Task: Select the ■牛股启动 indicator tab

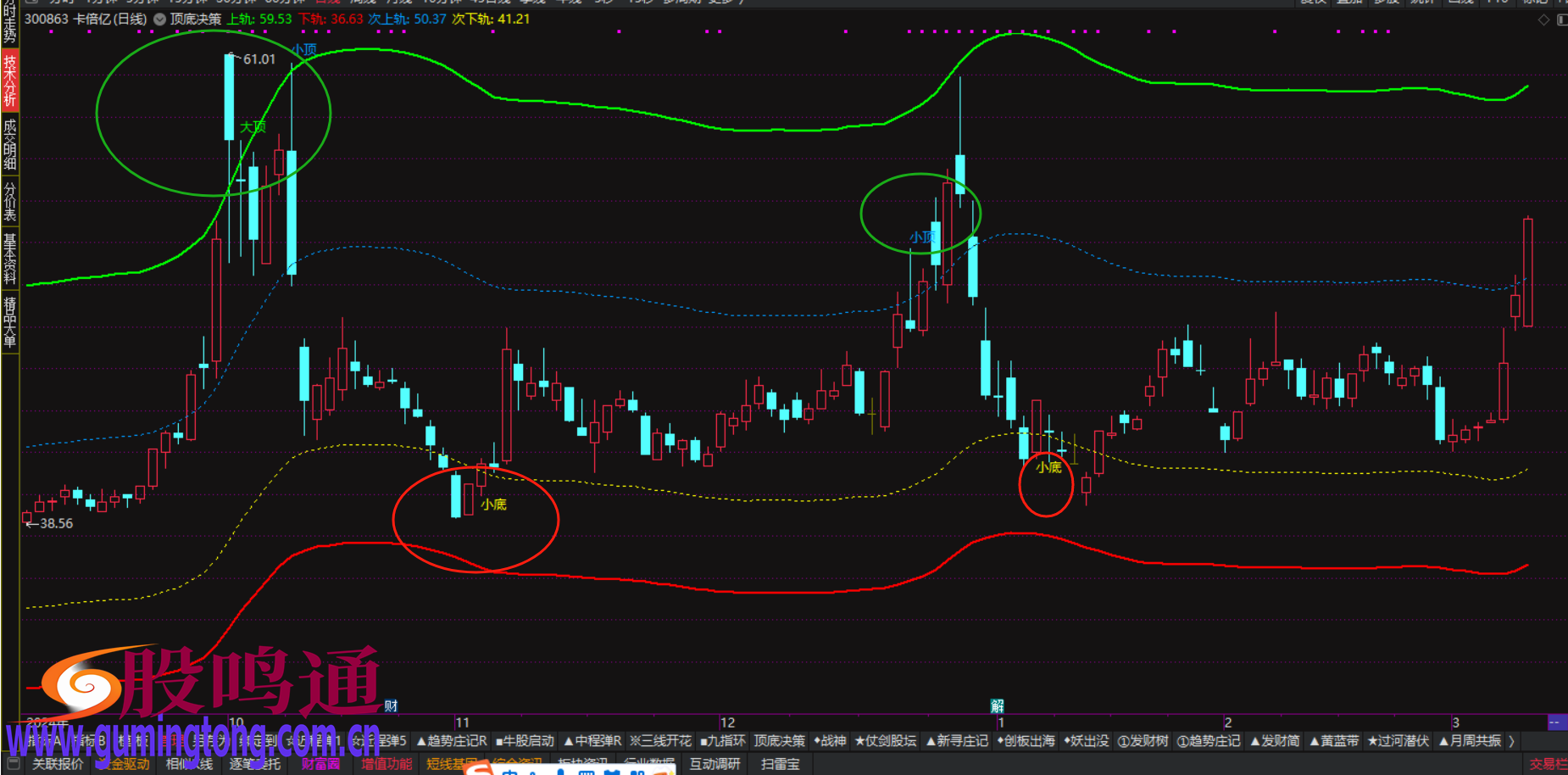Action: pyautogui.click(x=525, y=741)
